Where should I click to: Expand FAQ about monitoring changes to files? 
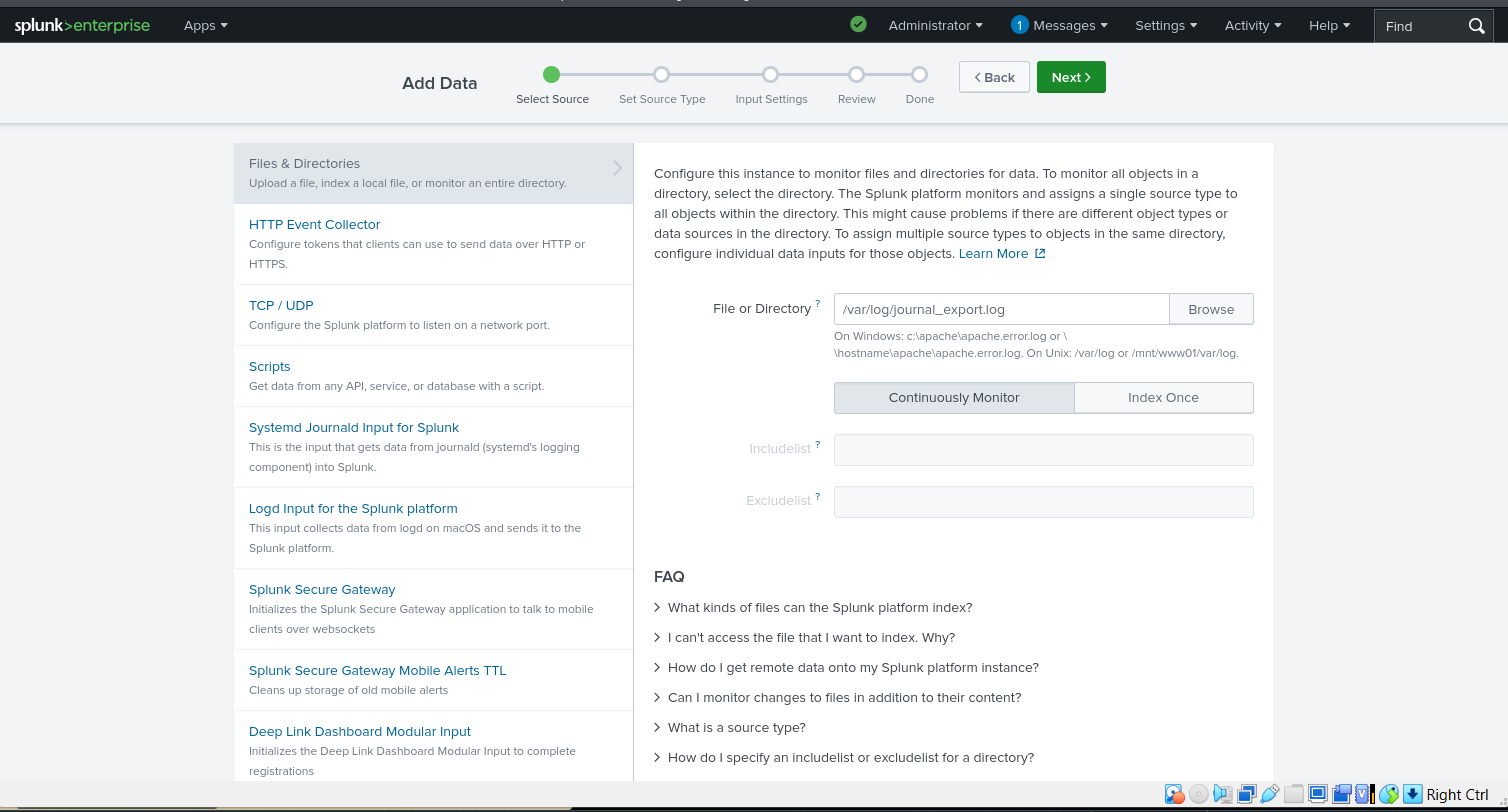pyautogui.click(x=838, y=697)
